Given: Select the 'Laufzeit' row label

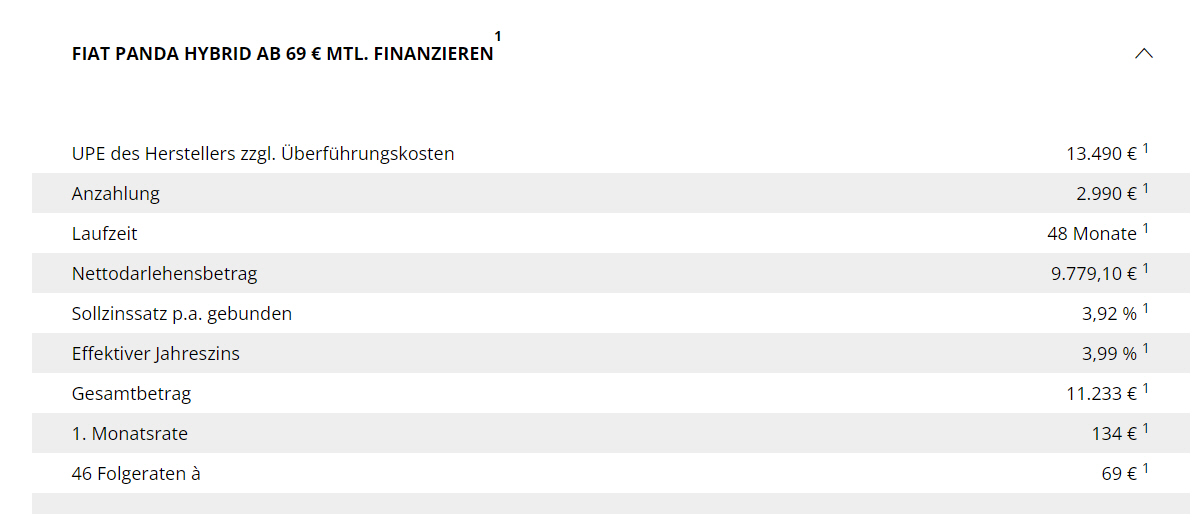Looking at the screenshot, I should pos(105,234).
